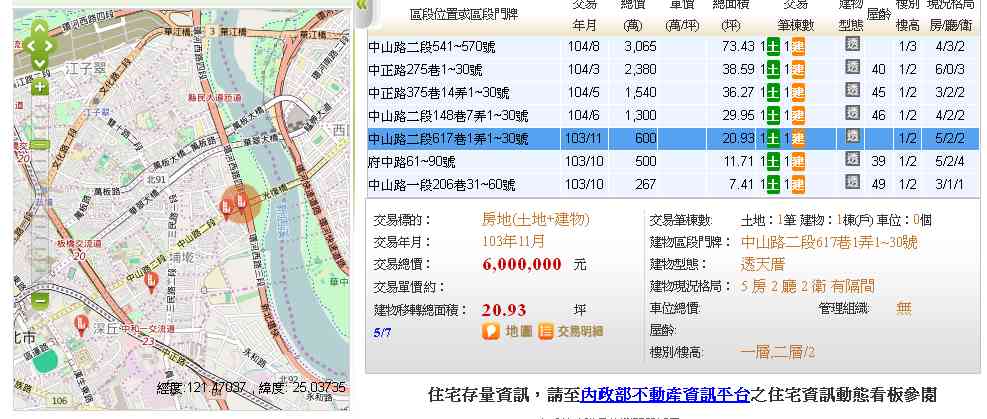The width and height of the screenshot is (987, 419).
Task: Click the green 土 icon in the 中正路375巷 row
Action: tap(773, 92)
